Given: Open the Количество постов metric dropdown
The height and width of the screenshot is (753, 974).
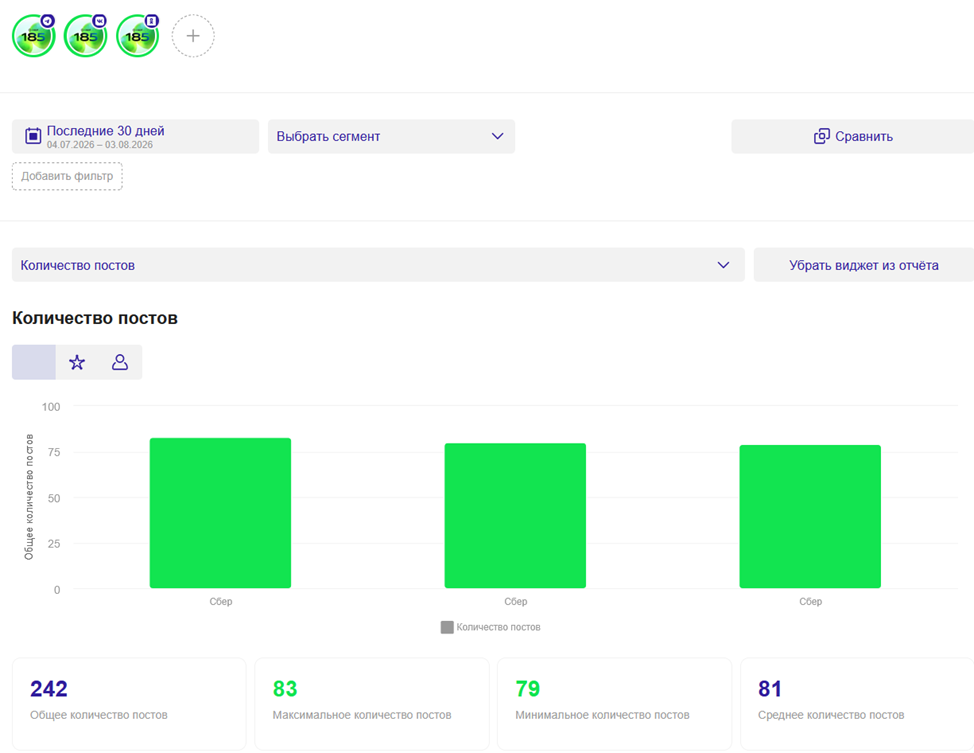Looking at the screenshot, I should point(378,265).
